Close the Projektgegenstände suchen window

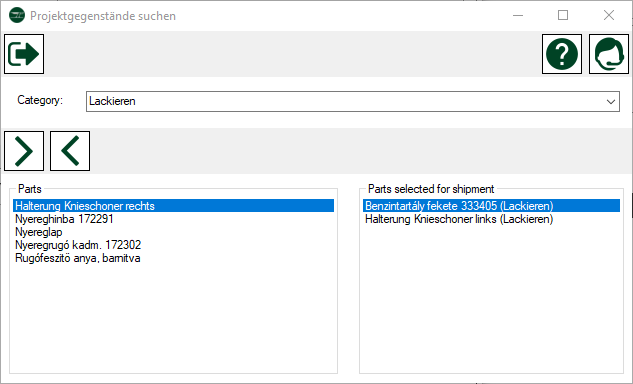tap(609, 16)
